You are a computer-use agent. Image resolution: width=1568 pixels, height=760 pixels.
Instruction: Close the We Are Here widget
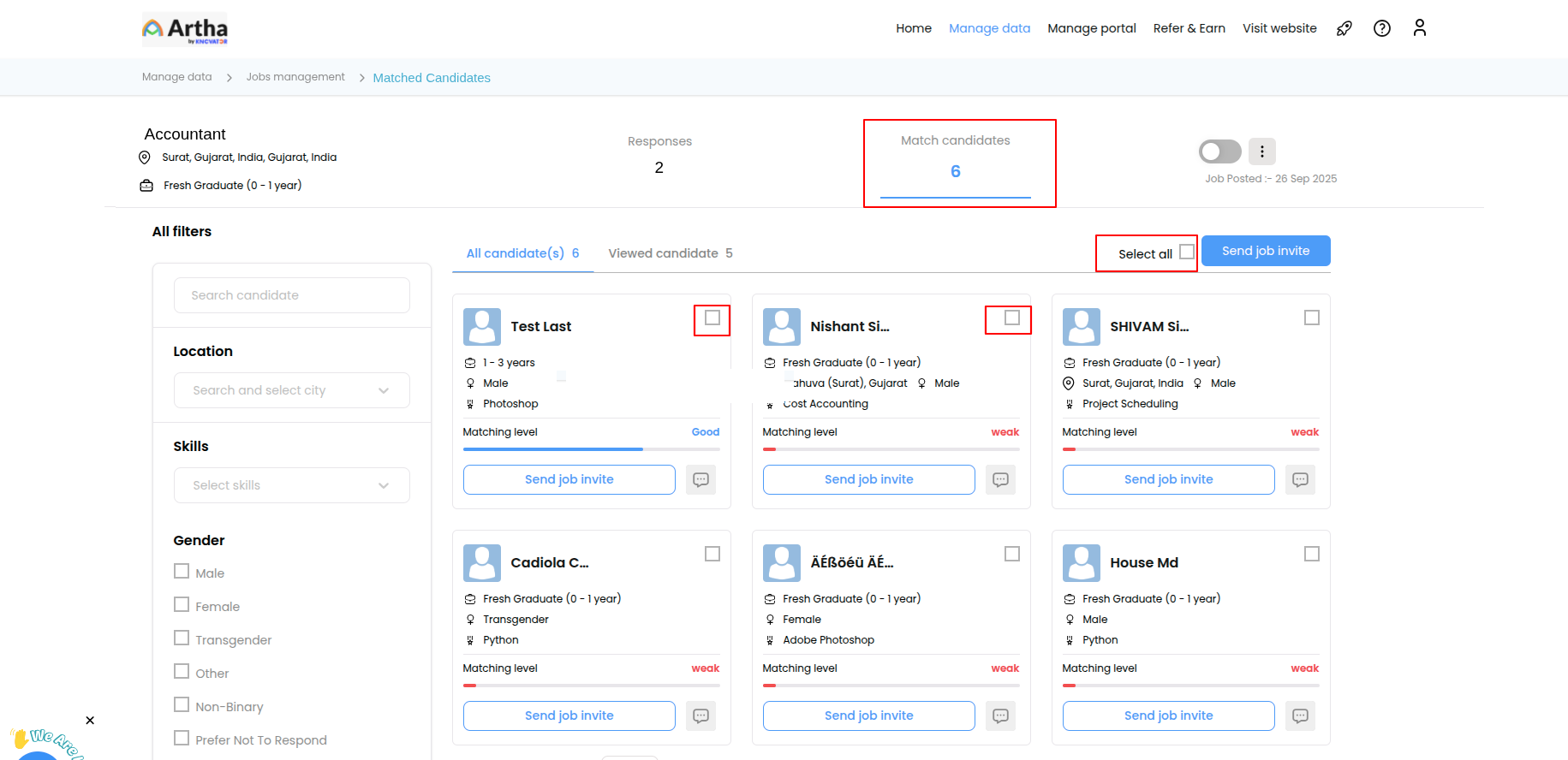coord(90,721)
